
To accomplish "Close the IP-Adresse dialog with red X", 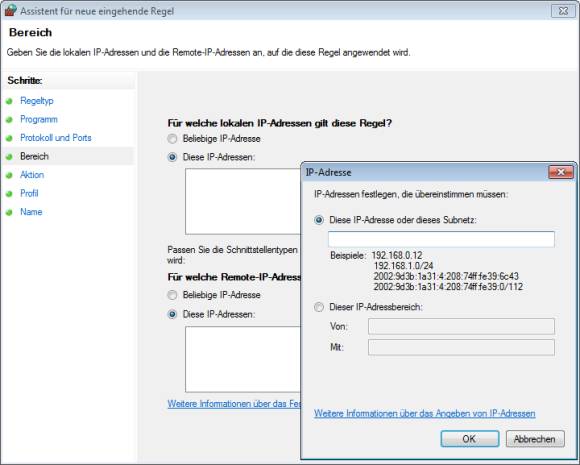I will click(x=561, y=172).
